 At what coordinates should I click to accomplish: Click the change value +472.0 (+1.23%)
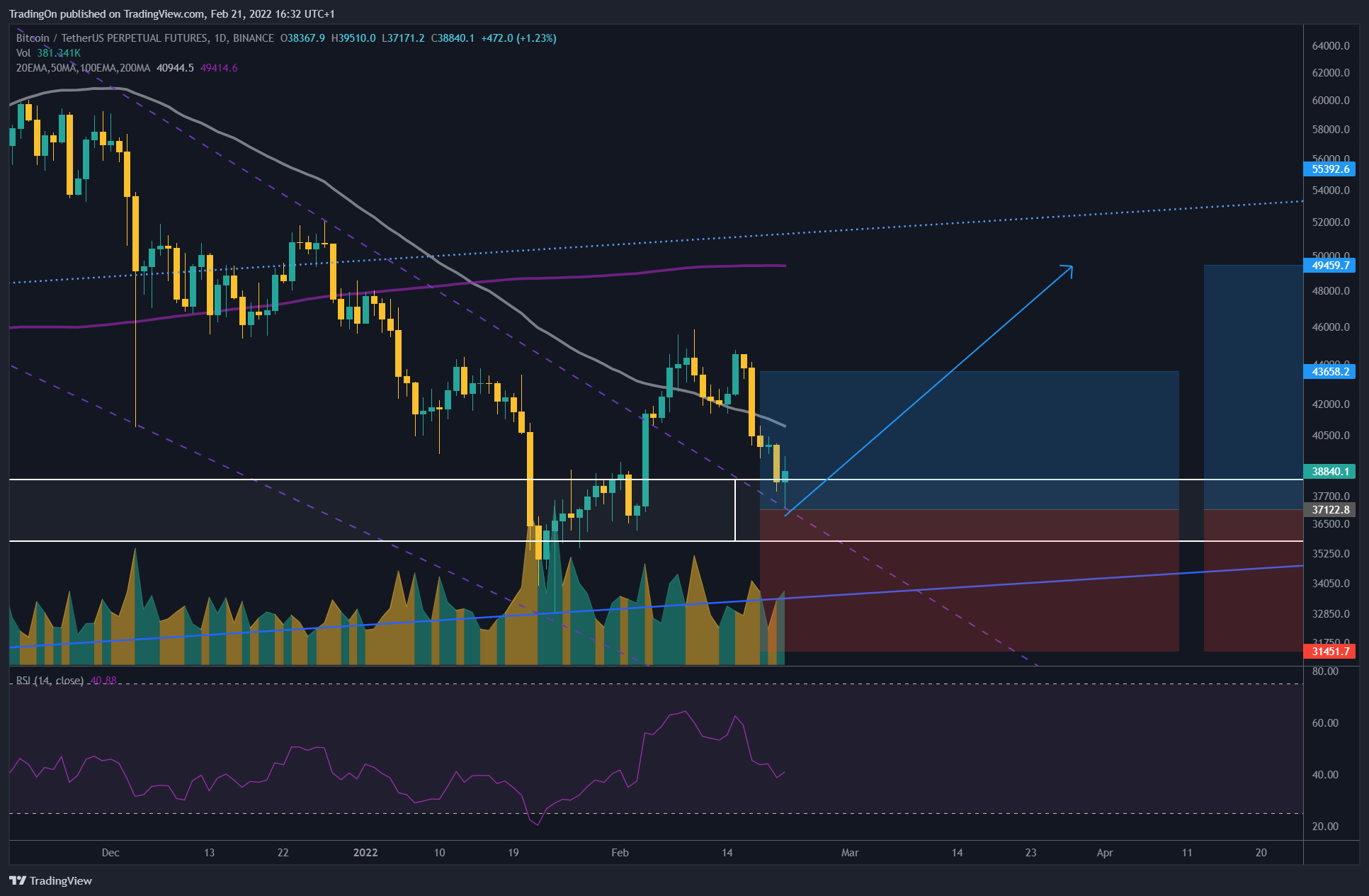pos(518,38)
